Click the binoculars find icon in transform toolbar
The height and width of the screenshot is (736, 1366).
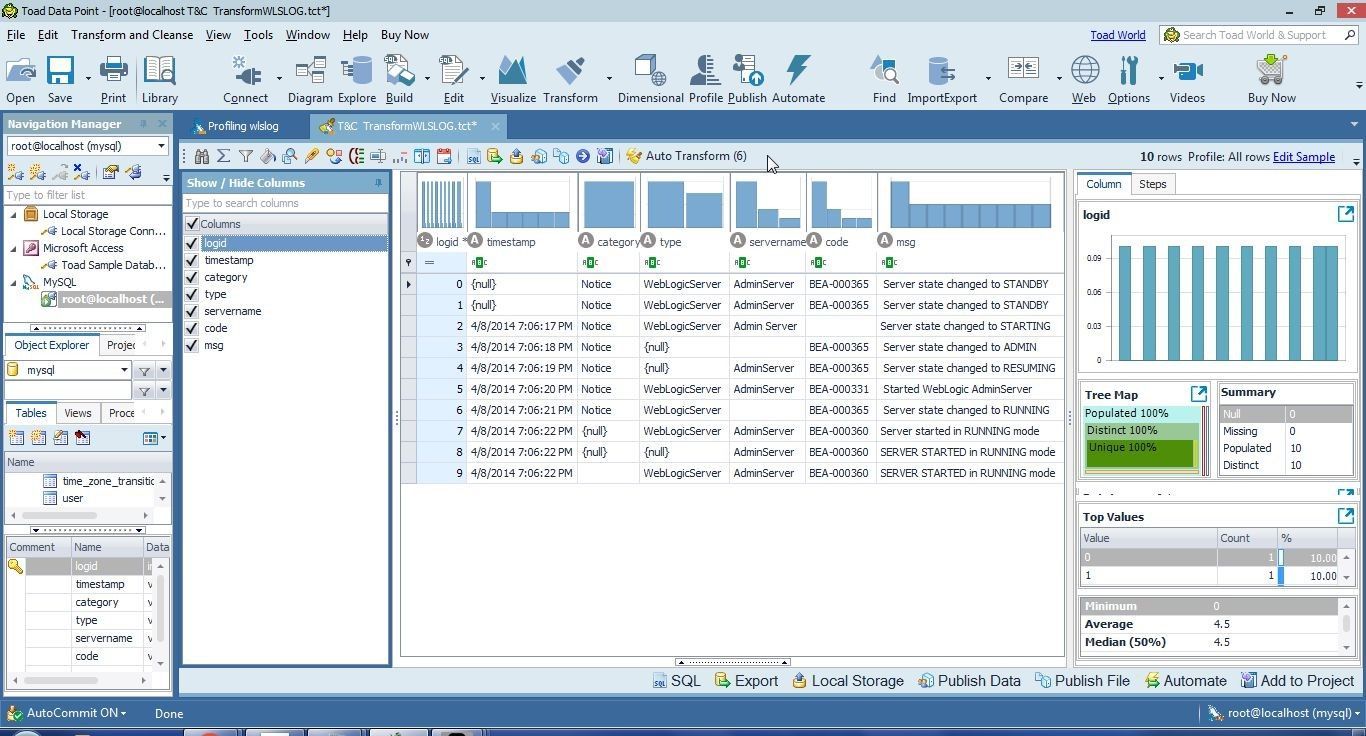click(201, 156)
